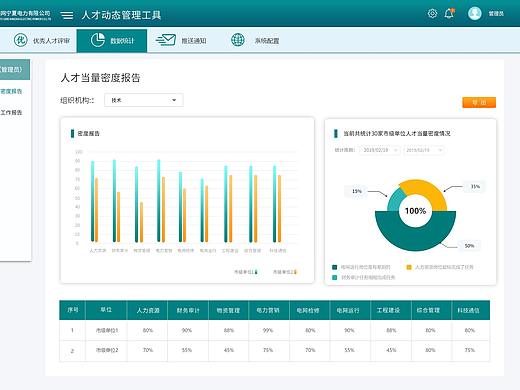Click light teal pie legend swatch
Viewport: 520px width, 390px height.
pos(335,277)
